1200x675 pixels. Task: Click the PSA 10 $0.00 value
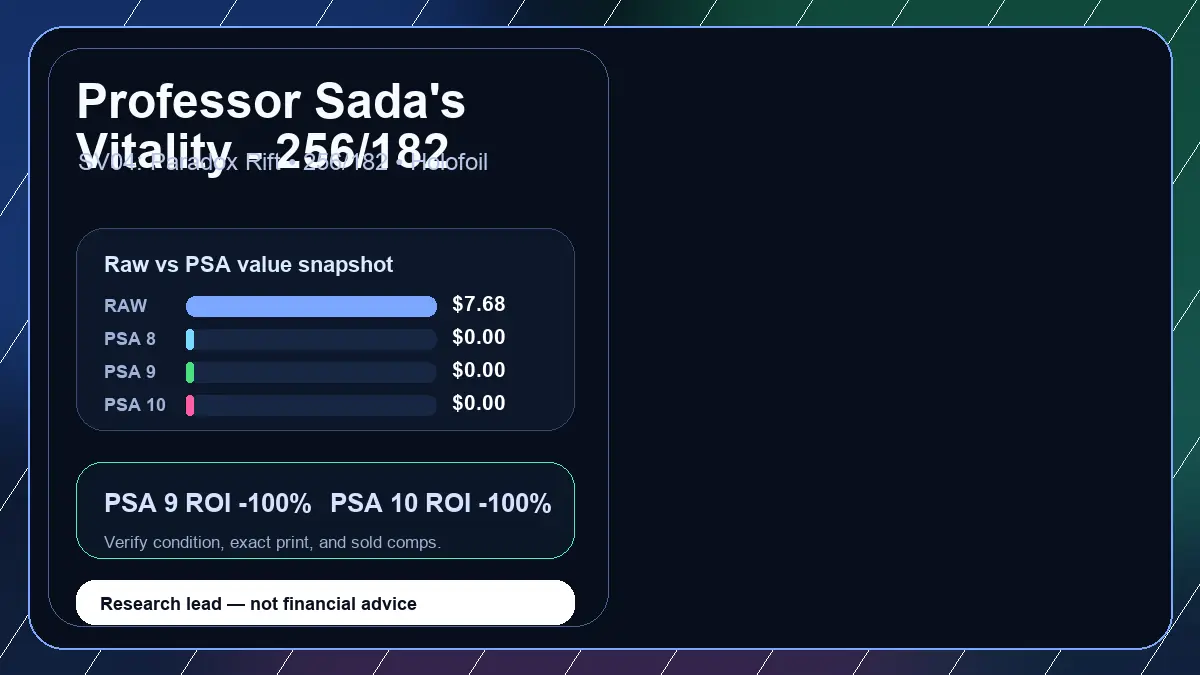tap(479, 403)
